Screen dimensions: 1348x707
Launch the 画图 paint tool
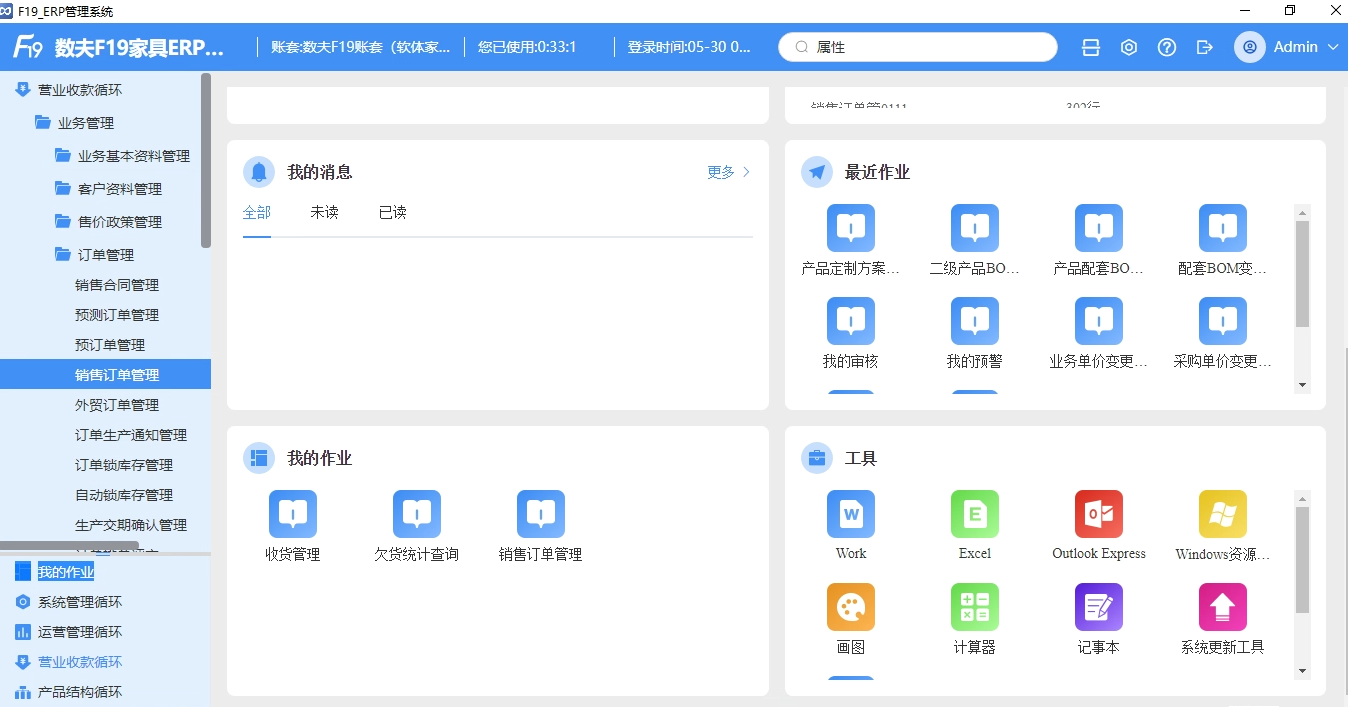click(851, 607)
